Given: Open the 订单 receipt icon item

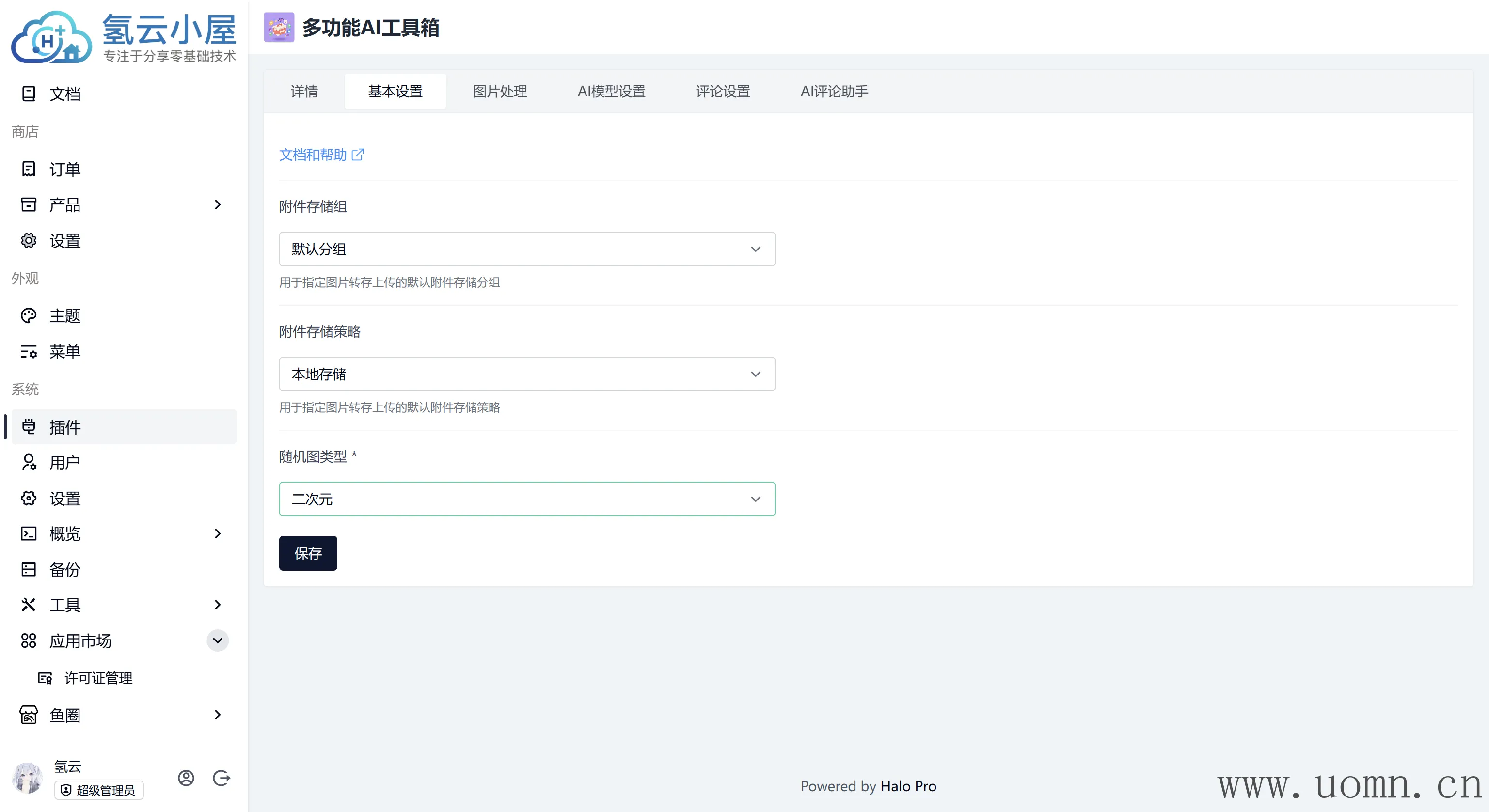Looking at the screenshot, I should [28, 169].
